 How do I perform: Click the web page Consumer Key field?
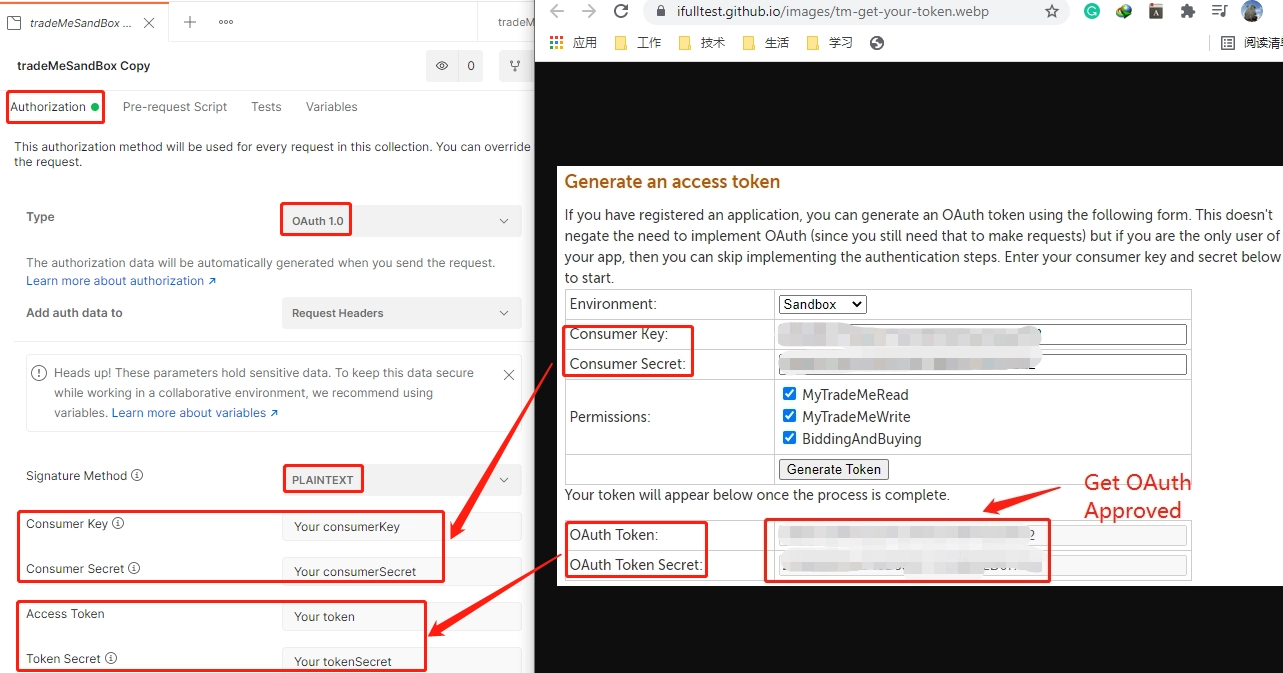983,334
